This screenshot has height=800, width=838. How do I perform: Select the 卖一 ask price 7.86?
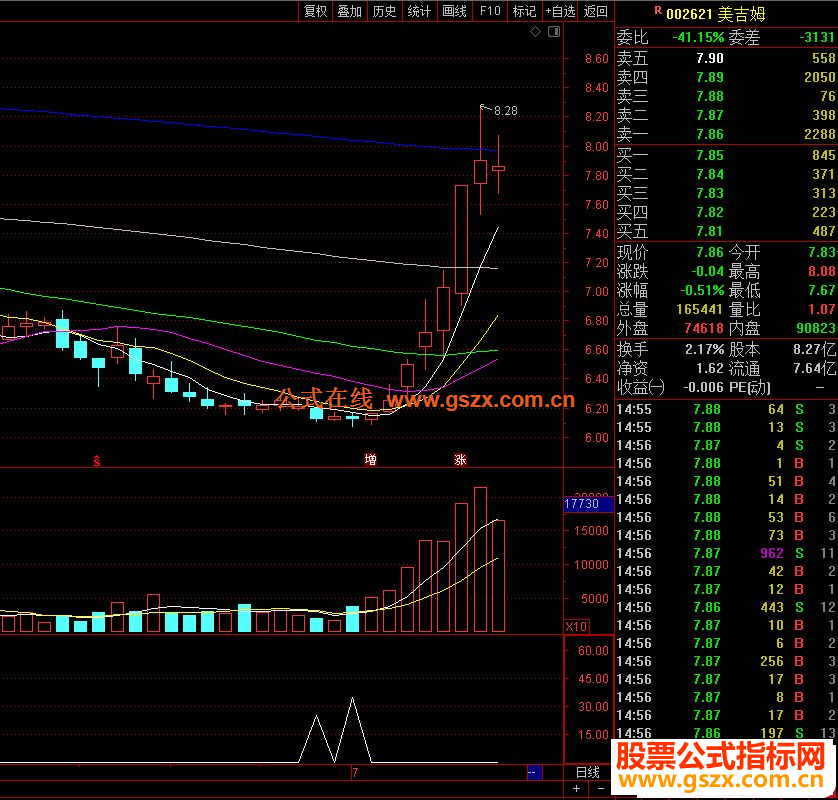(710, 134)
